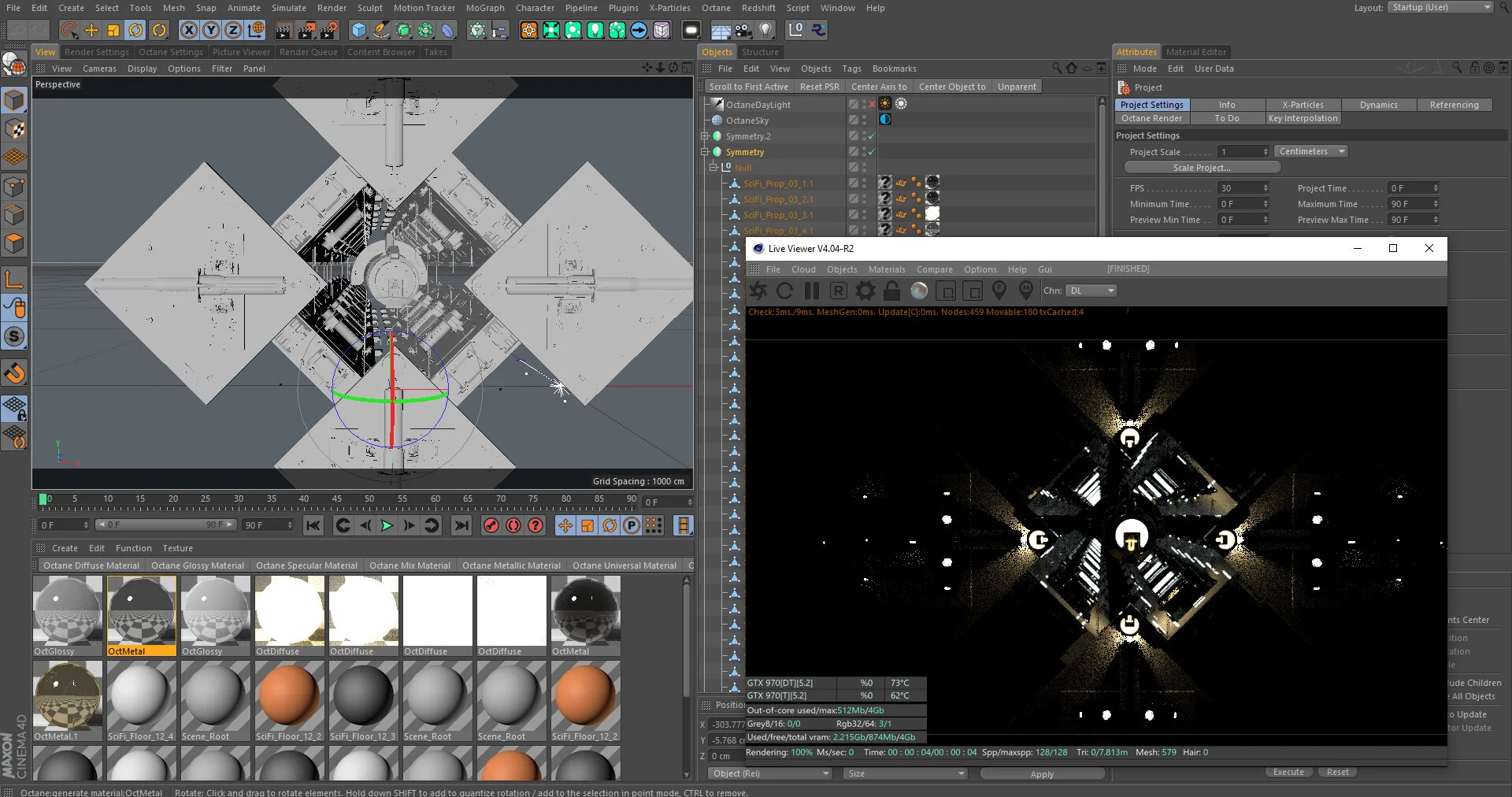The width and height of the screenshot is (1512, 797).
Task: Toggle the Symmetry object's enable checkmark
Action: [x=872, y=152]
